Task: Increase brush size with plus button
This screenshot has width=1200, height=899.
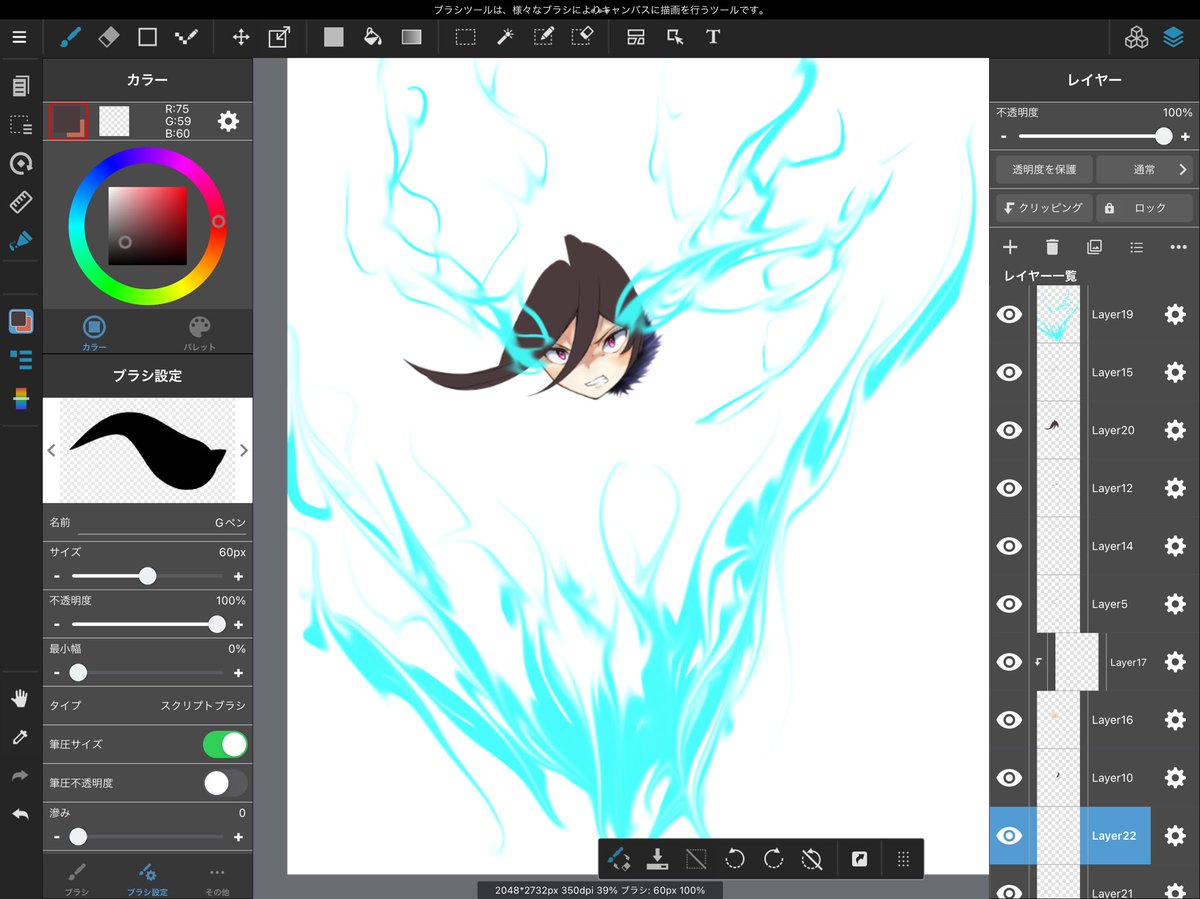Action: tap(238, 576)
